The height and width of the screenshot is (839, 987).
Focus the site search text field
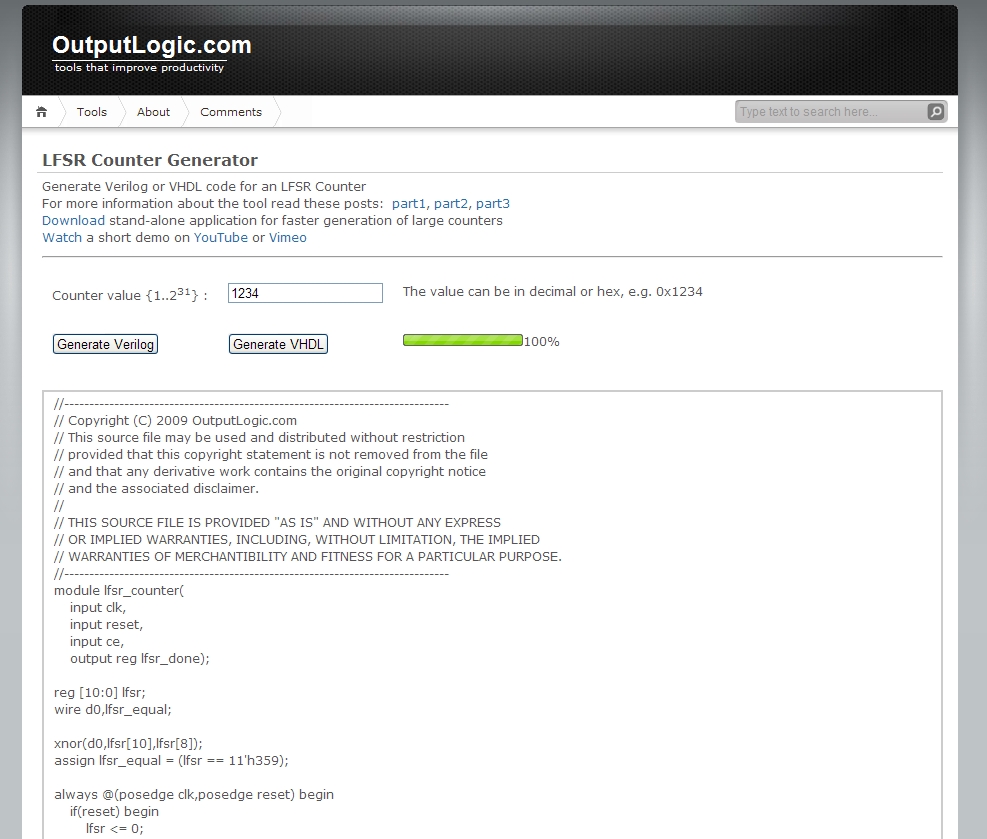point(830,112)
